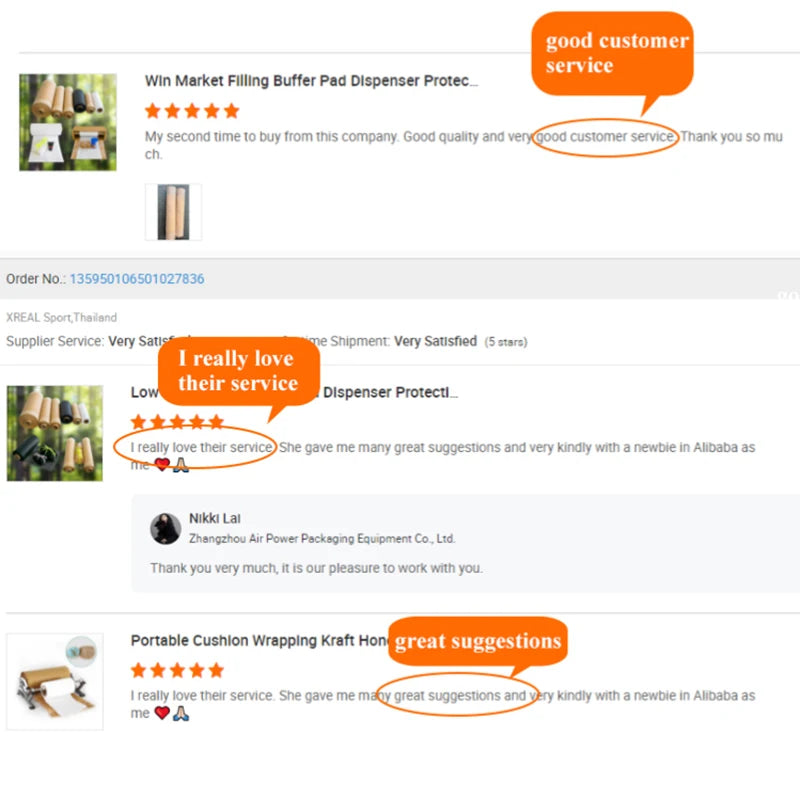This screenshot has width=800, height=800.
Task: Click the Nikki Lai name label
Action: pyautogui.click(x=215, y=518)
